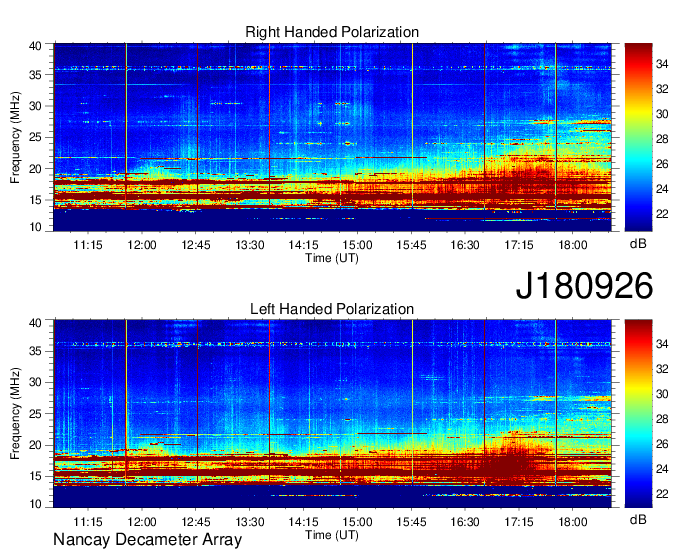Click the dB label under the bottom color bar

[638, 519]
